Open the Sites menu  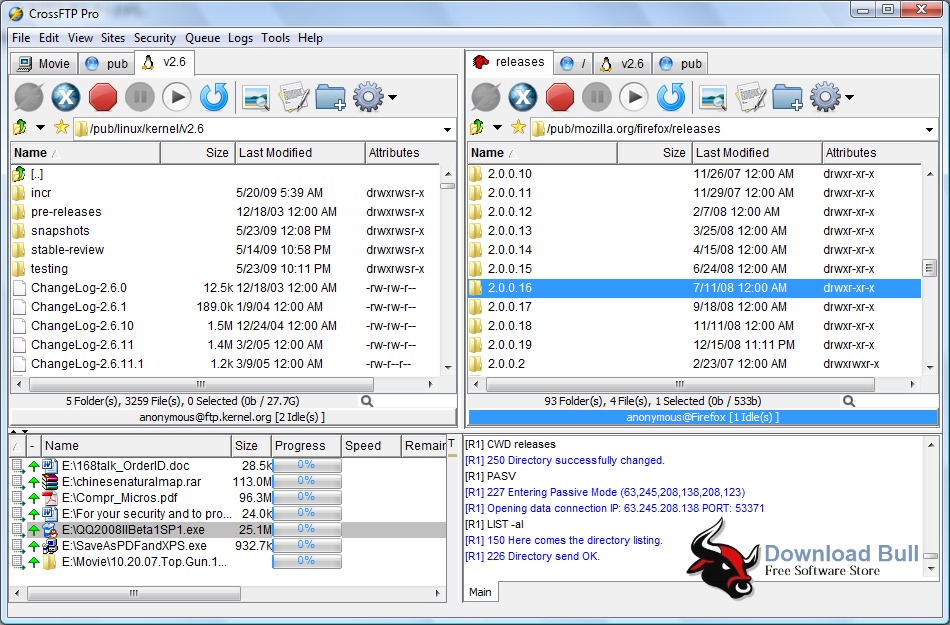click(113, 38)
